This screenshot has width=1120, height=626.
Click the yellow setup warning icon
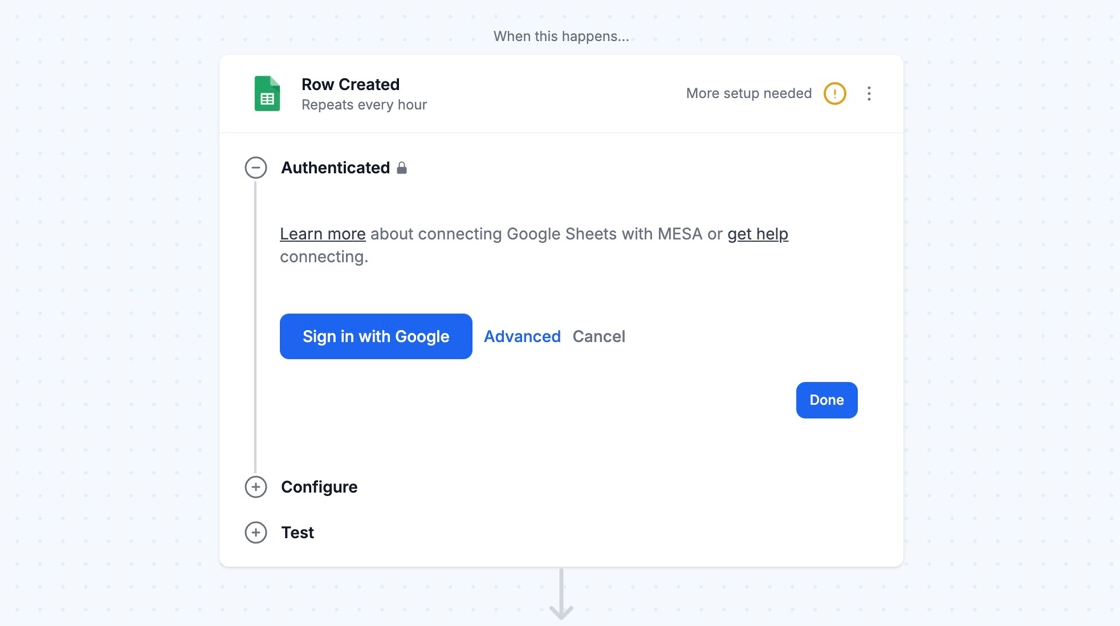pos(835,94)
